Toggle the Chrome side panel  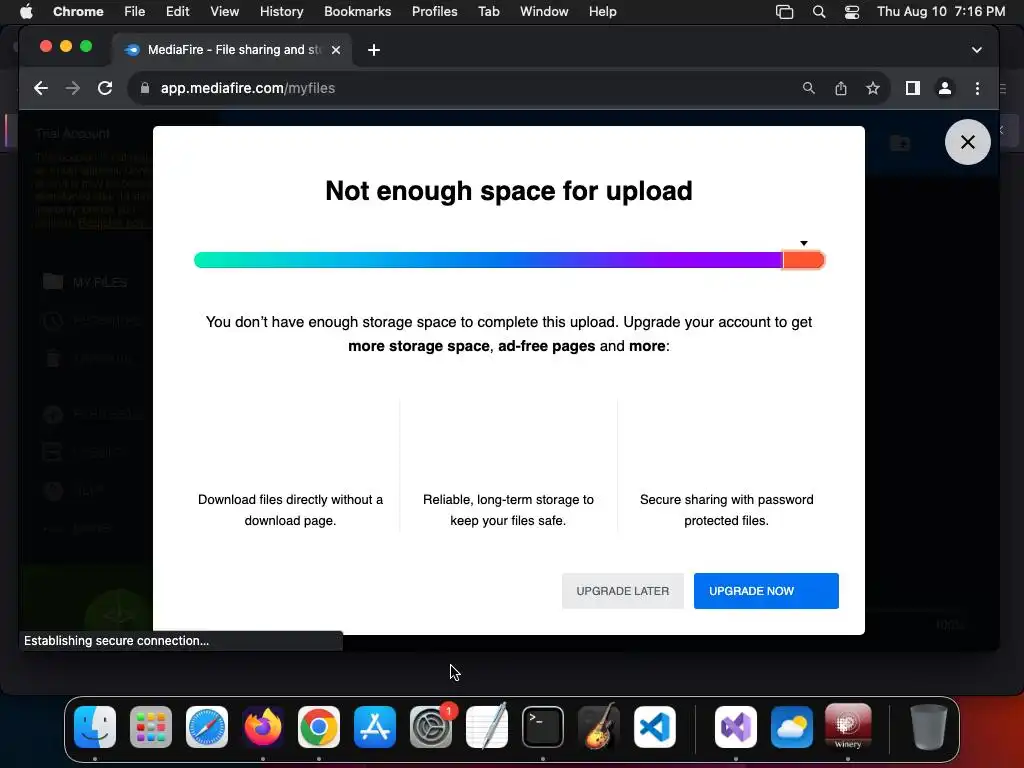[x=912, y=88]
